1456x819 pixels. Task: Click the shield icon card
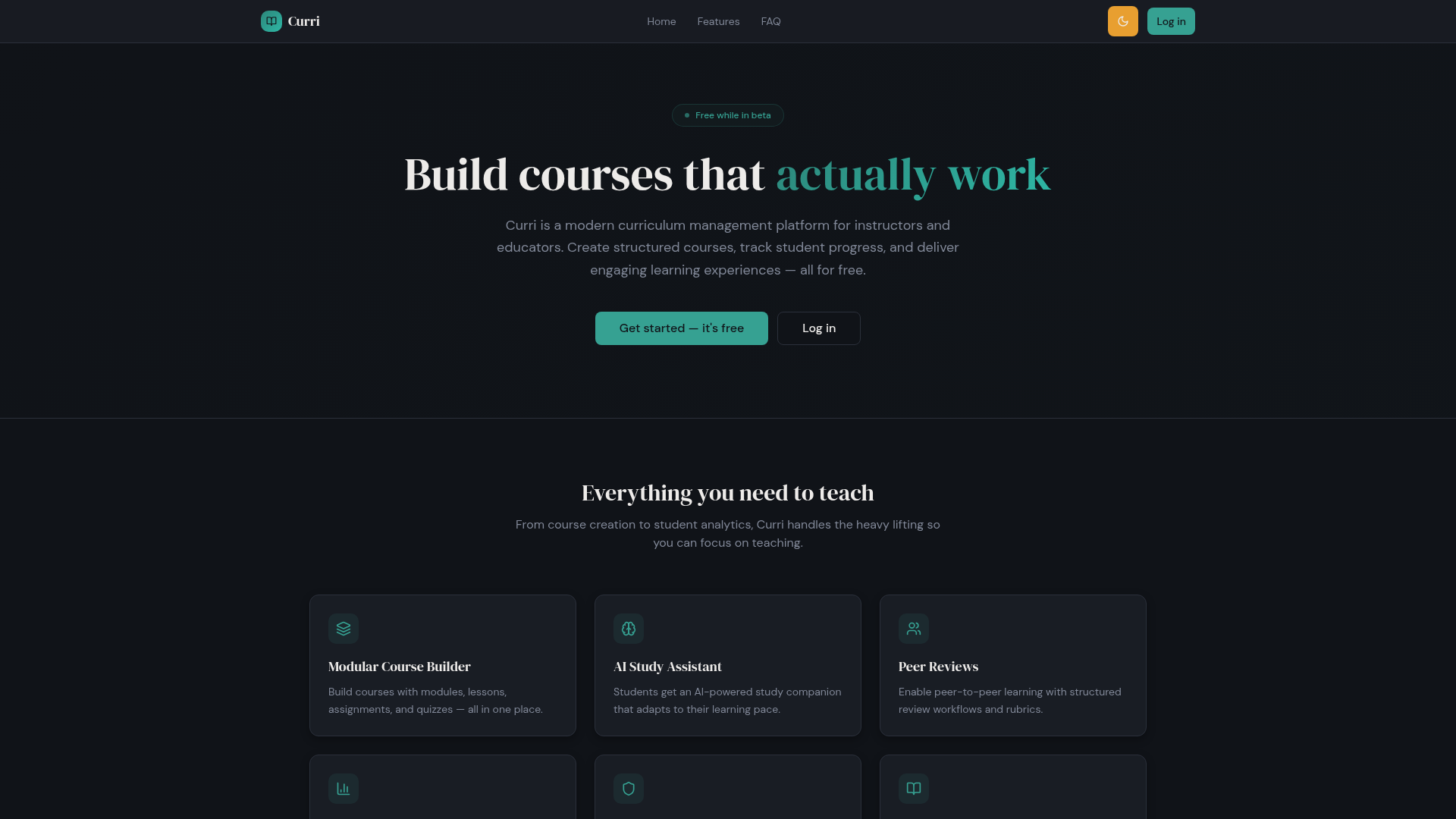[x=629, y=789]
